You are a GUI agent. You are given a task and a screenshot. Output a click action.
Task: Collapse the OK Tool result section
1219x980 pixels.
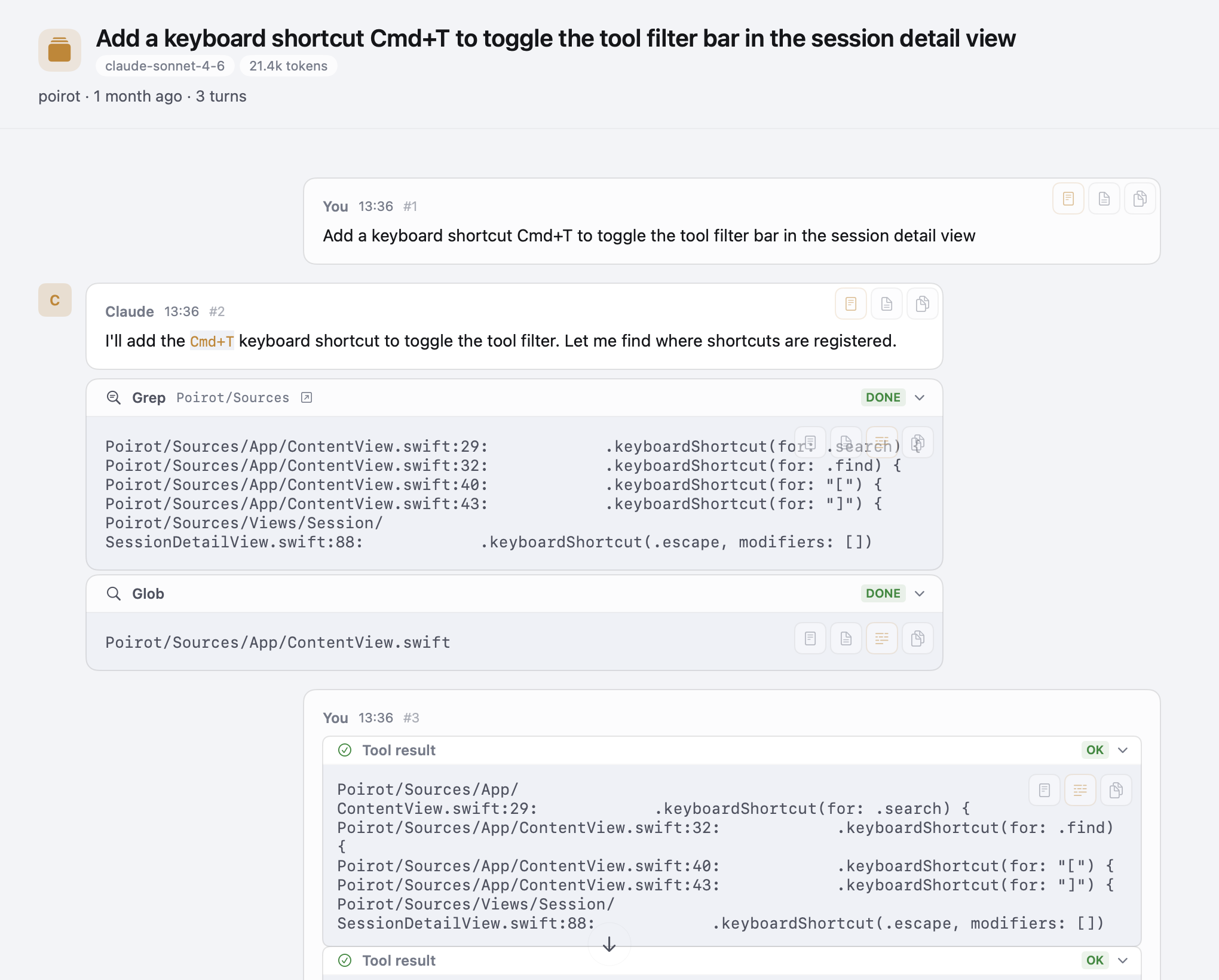click(x=1122, y=750)
